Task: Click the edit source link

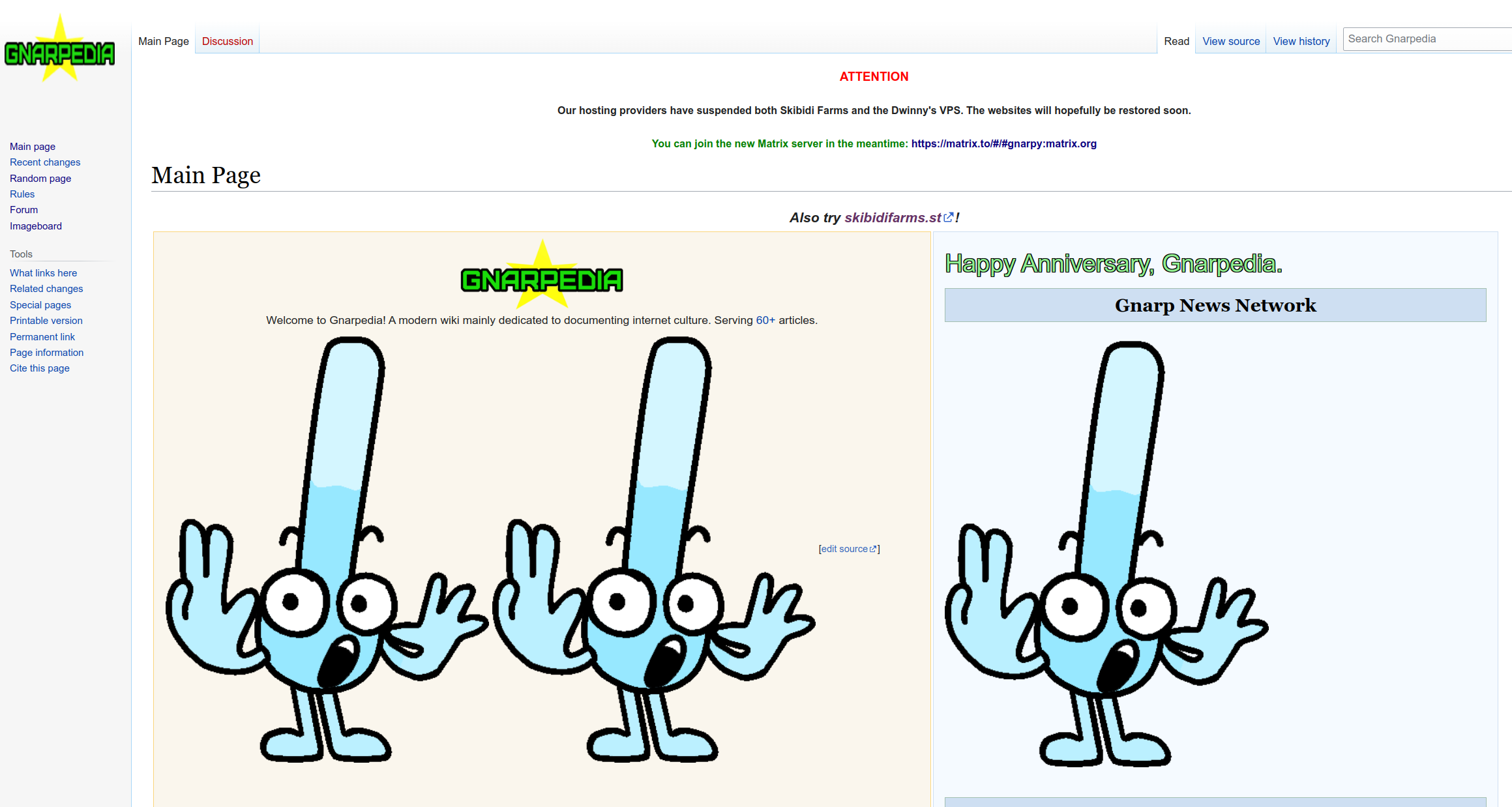Action: 844,549
